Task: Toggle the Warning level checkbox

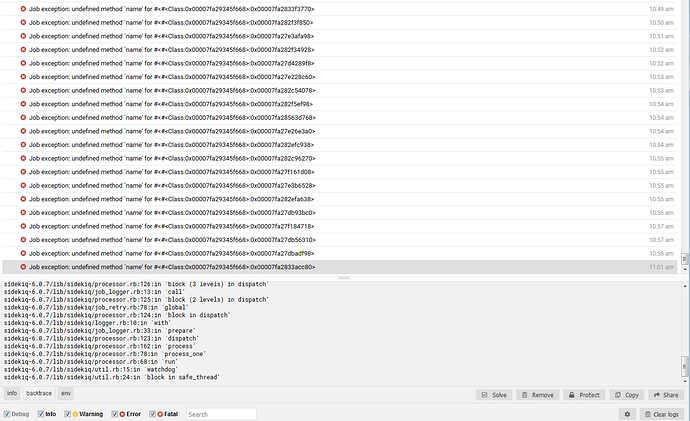Action: click(67, 414)
